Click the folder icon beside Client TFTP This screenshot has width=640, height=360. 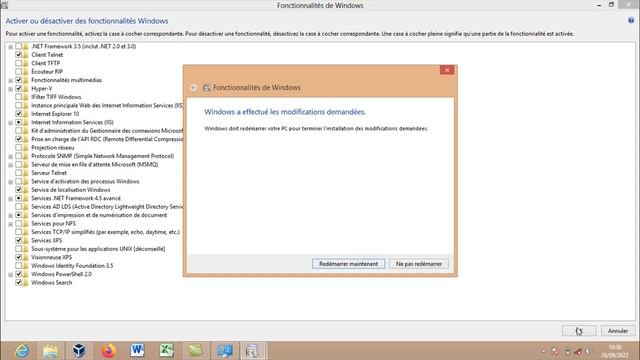pos(25,63)
